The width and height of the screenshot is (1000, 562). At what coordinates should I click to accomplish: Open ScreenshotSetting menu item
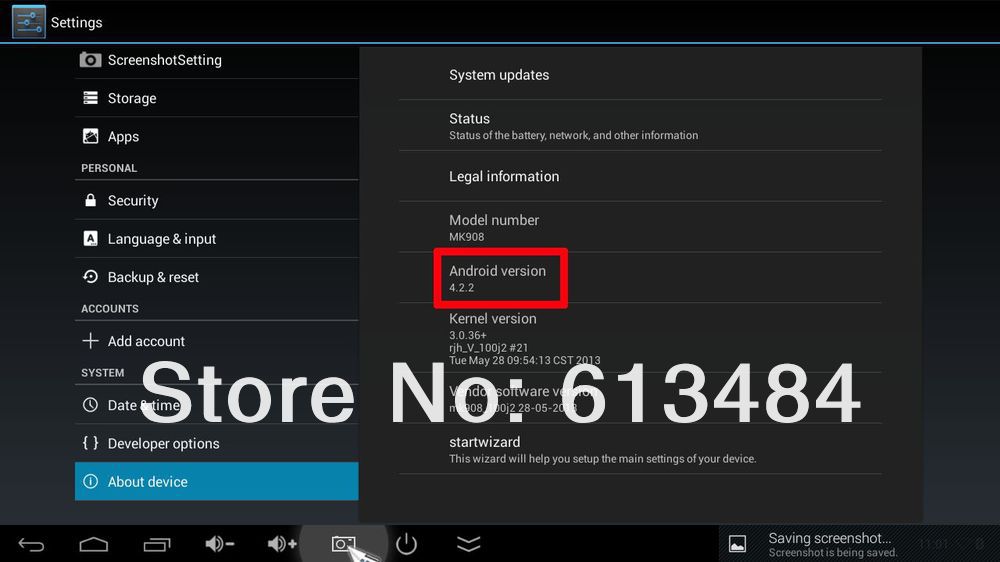216,60
